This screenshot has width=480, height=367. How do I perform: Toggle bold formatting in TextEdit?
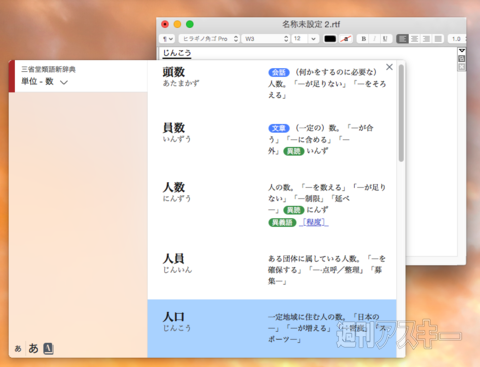pos(364,39)
